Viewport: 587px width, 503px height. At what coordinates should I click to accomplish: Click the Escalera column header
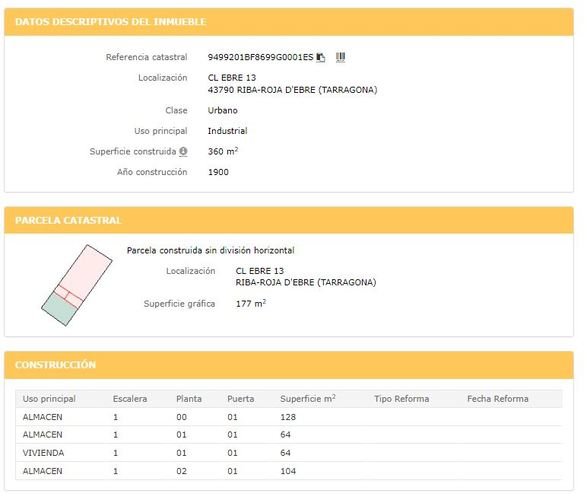point(130,399)
